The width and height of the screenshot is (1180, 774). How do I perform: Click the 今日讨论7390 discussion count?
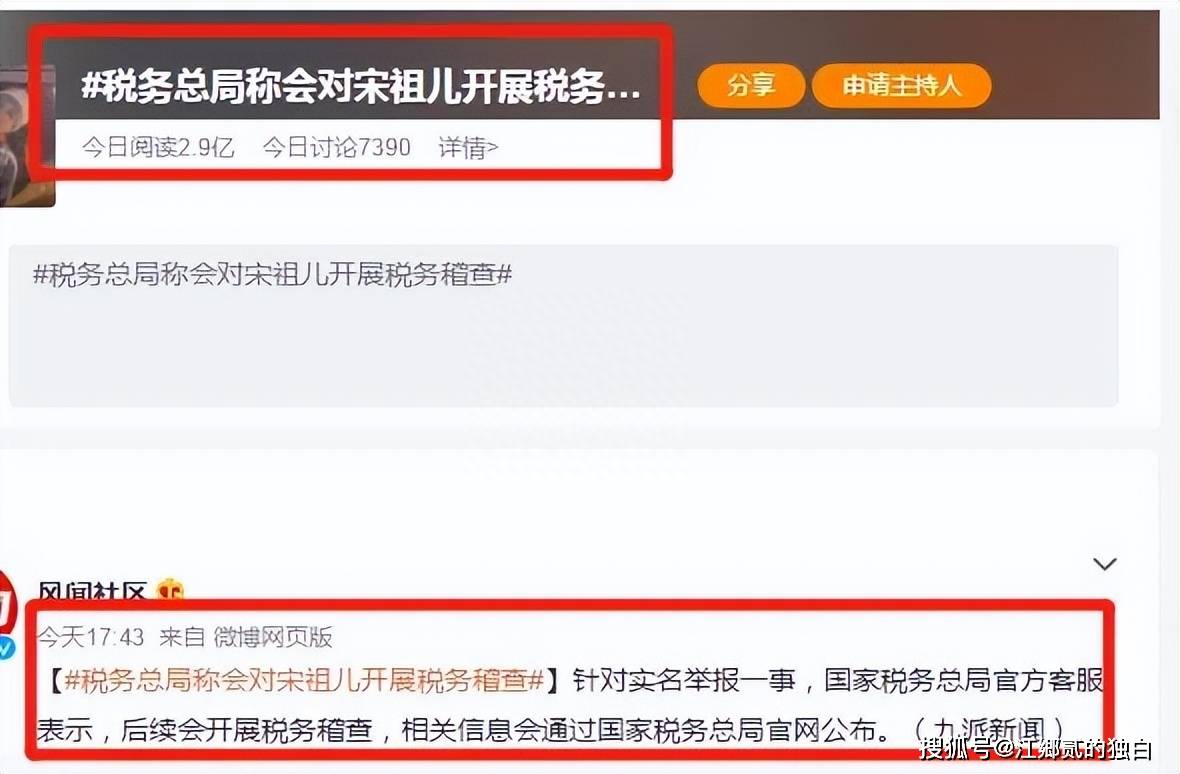coord(336,147)
